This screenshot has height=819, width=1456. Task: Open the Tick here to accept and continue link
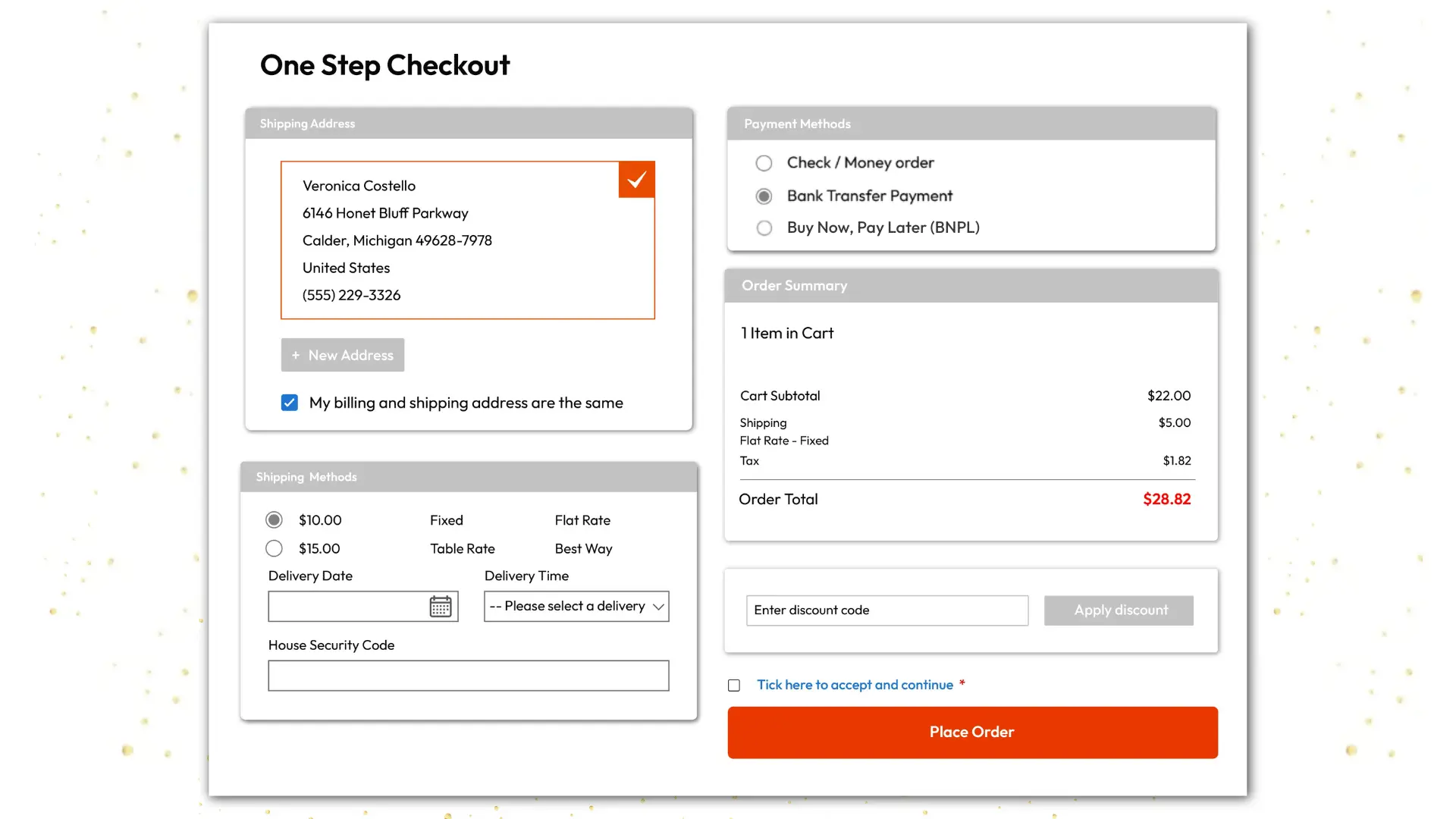(855, 684)
